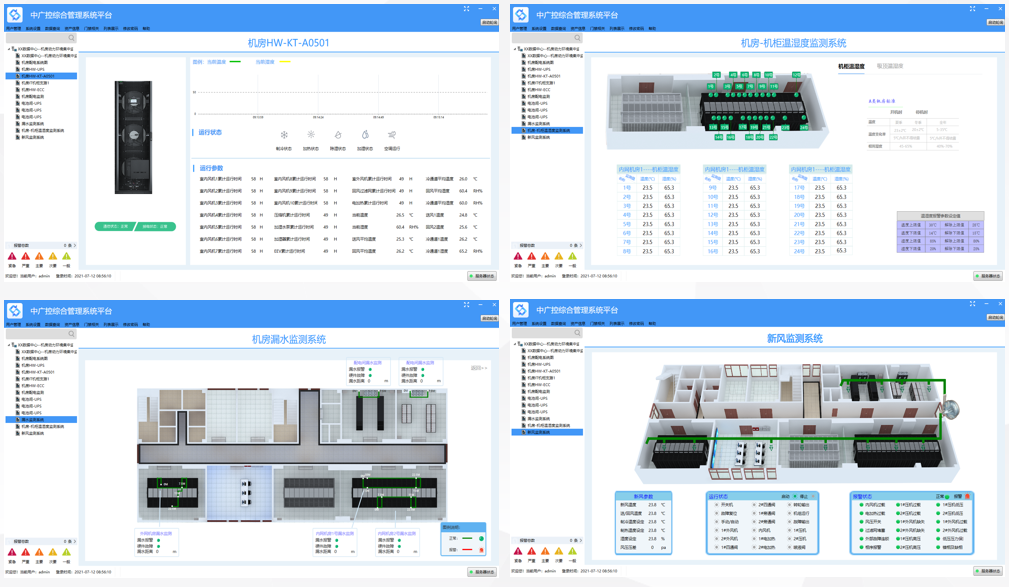This screenshot has height=587, width=1009.
Task: Open the 帮助 menu in the HW-KT-A0501 window
Action: (x=146, y=28)
